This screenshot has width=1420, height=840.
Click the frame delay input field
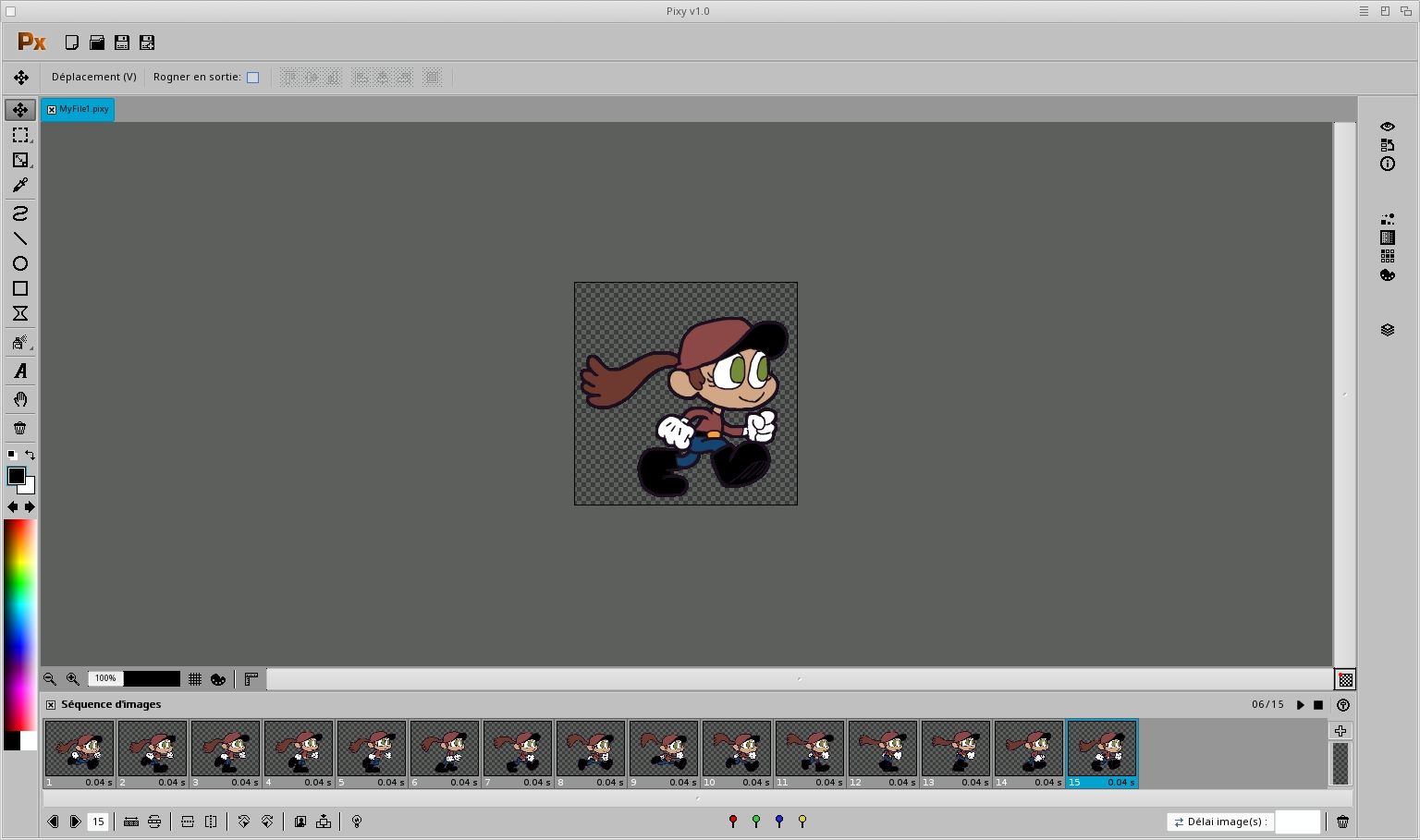[1298, 822]
